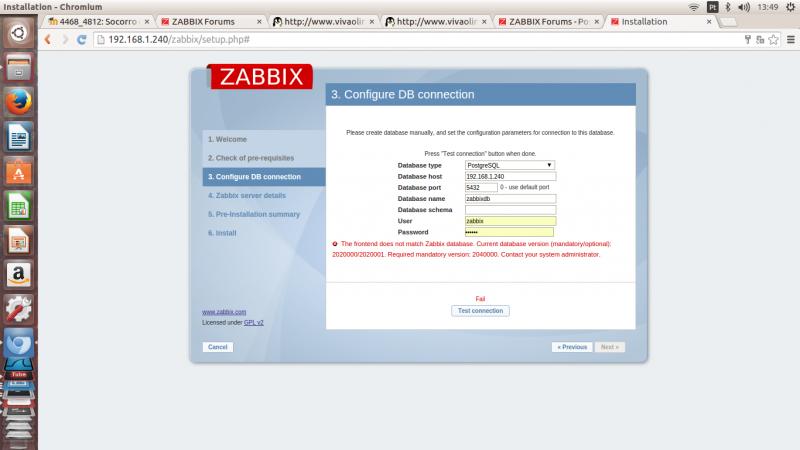The height and width of the screenshot is (450, 800).
Task: Click the Cancel button
Action: click(x=218, y=347)
